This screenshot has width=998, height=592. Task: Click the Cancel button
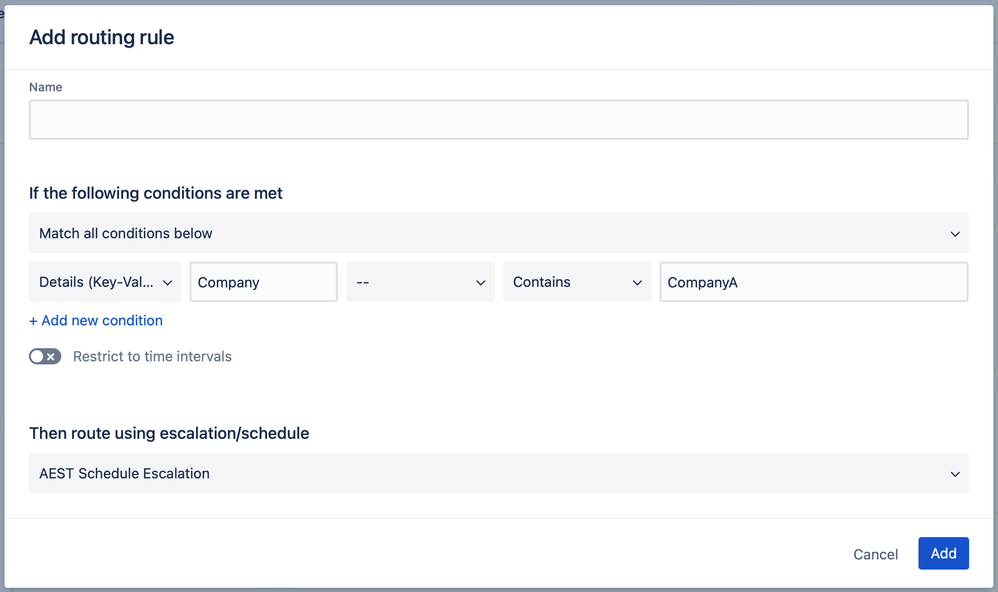(x=875, y=554)
